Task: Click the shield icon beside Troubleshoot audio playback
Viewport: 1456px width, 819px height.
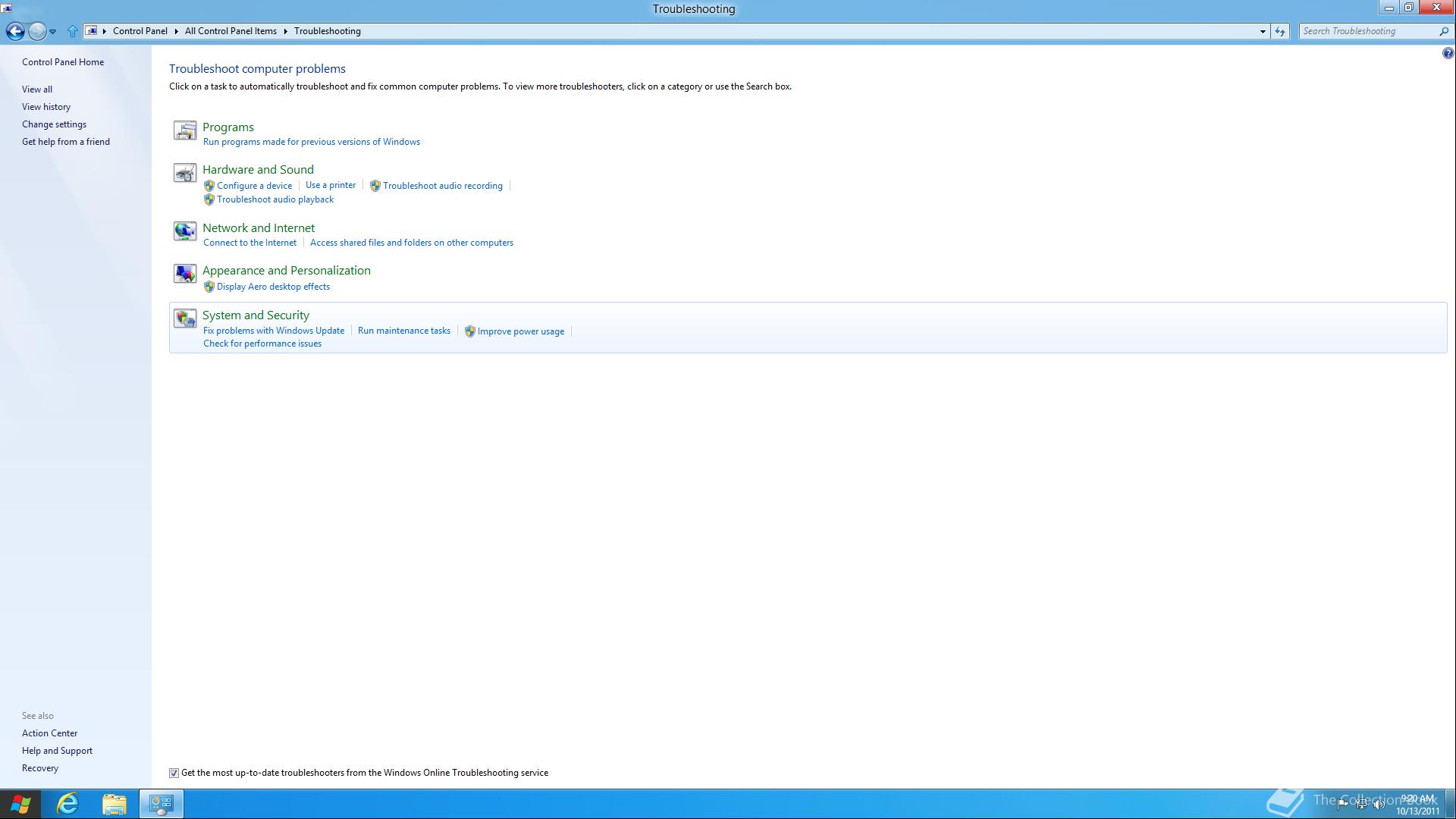Action: click(x=209, y=199)
